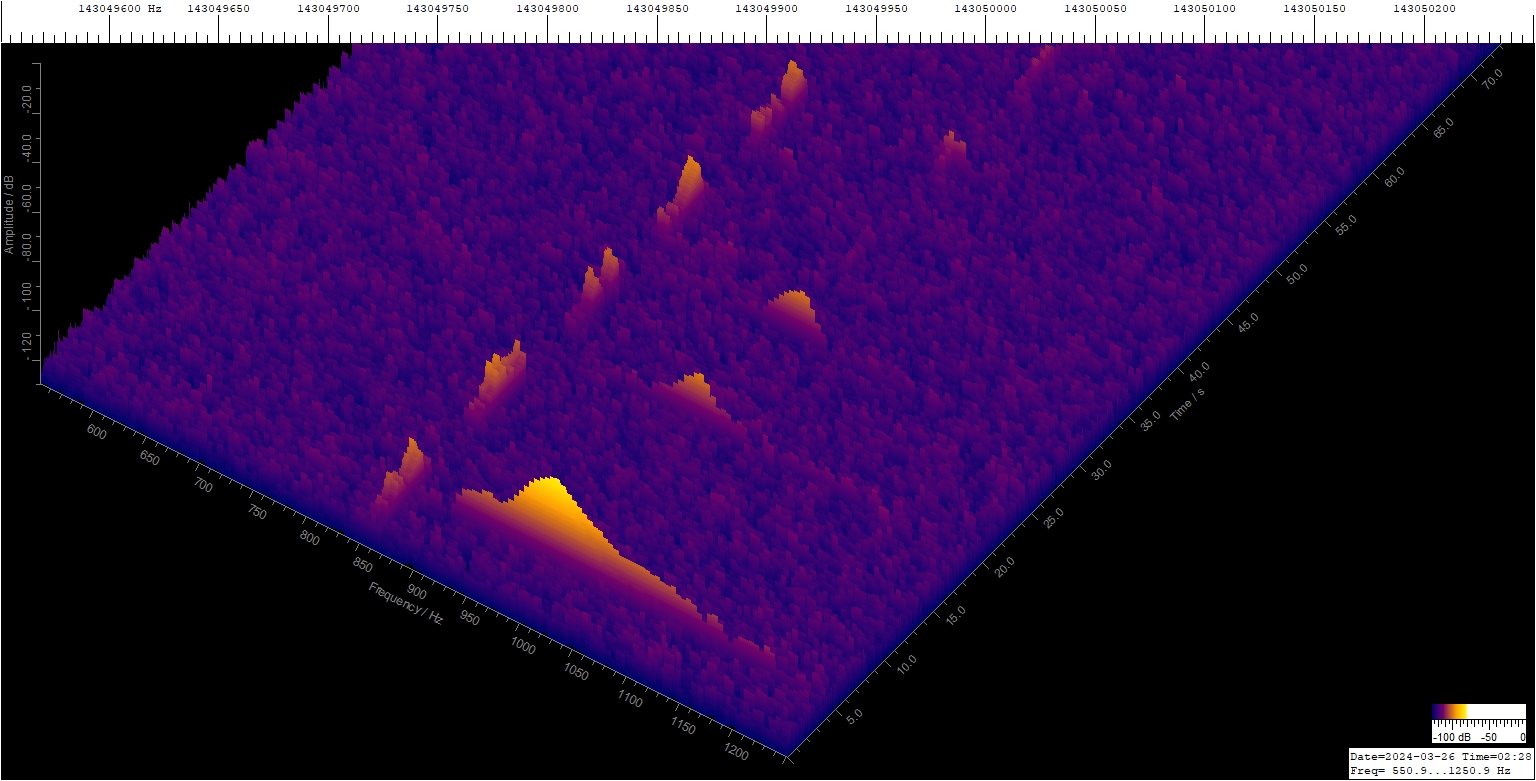
Task: Click the Time / s axis title
Action: (x=1188, y=403)
